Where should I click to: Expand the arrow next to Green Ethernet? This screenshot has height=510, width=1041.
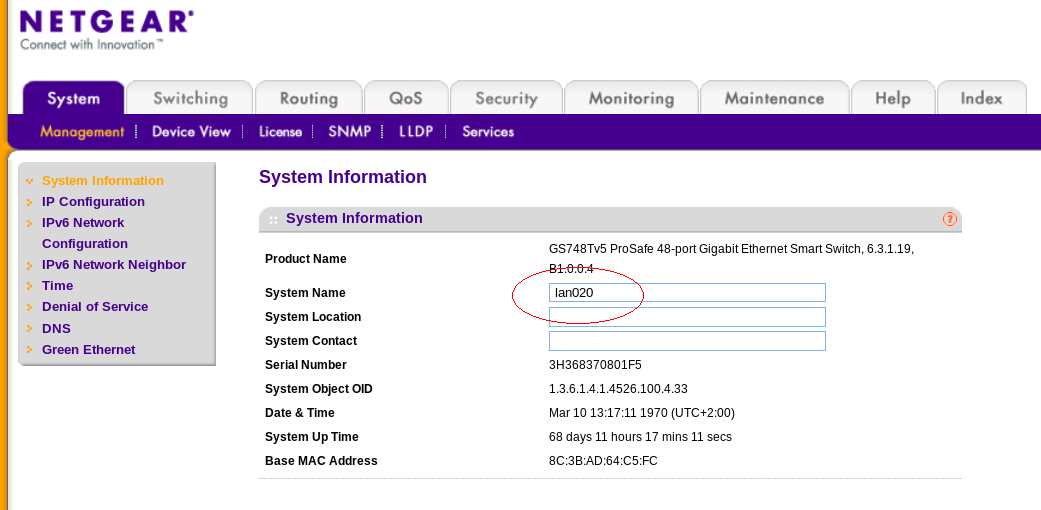29,350
